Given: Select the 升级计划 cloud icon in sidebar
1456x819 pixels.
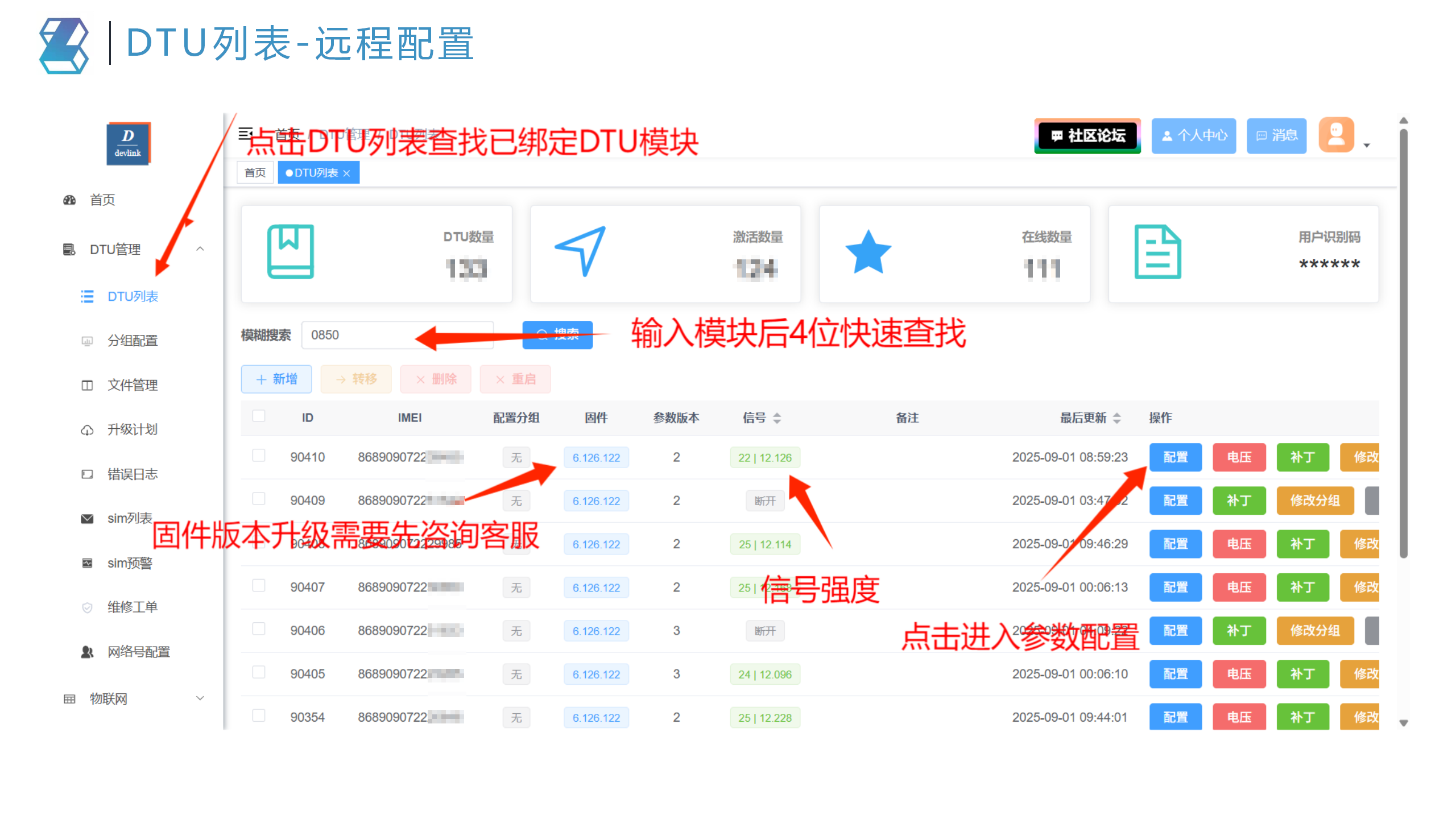Looking at the screenshot, I should tap(86, 429).
